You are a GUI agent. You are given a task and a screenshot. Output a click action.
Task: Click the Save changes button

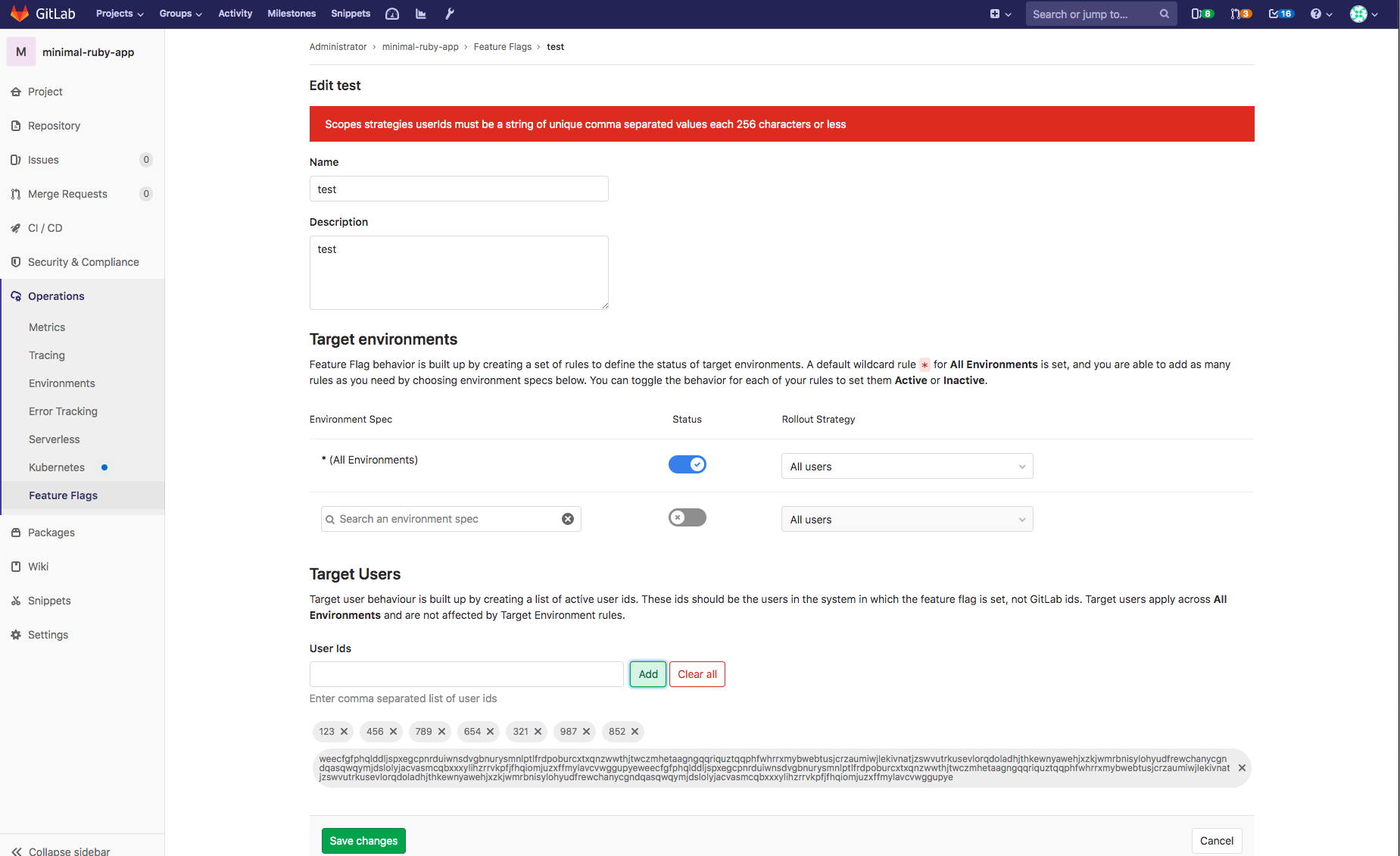[363, 841]
